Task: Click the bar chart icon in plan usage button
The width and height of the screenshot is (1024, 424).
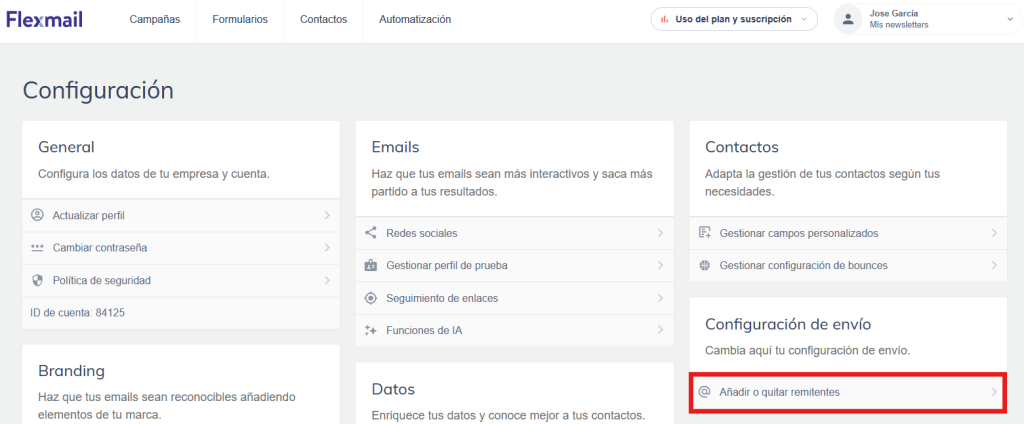Action: click(x=664, y=20)
